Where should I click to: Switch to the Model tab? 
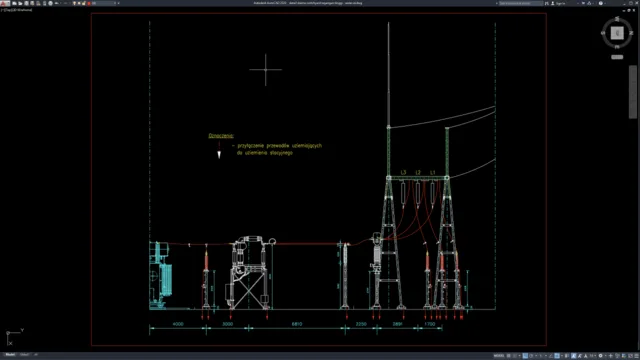point(10,355)
